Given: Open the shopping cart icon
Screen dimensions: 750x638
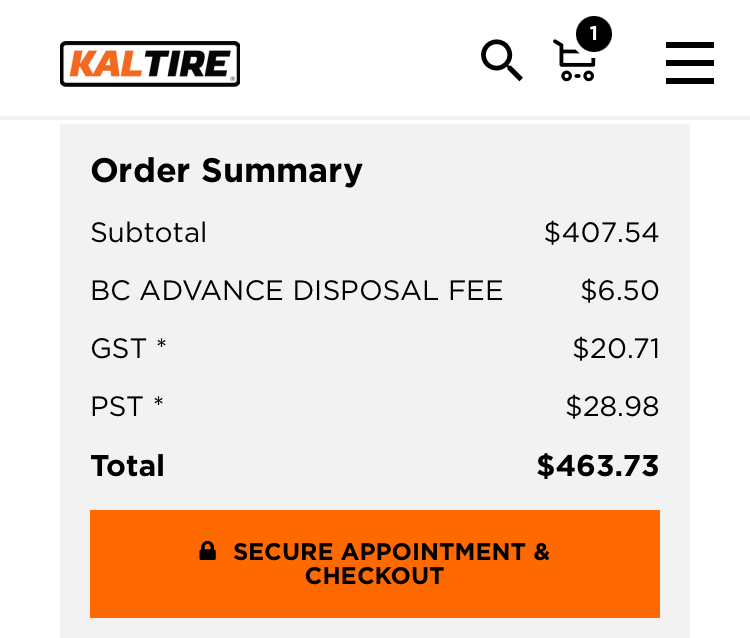Looking at the screenshot, I should coord(574,62).
